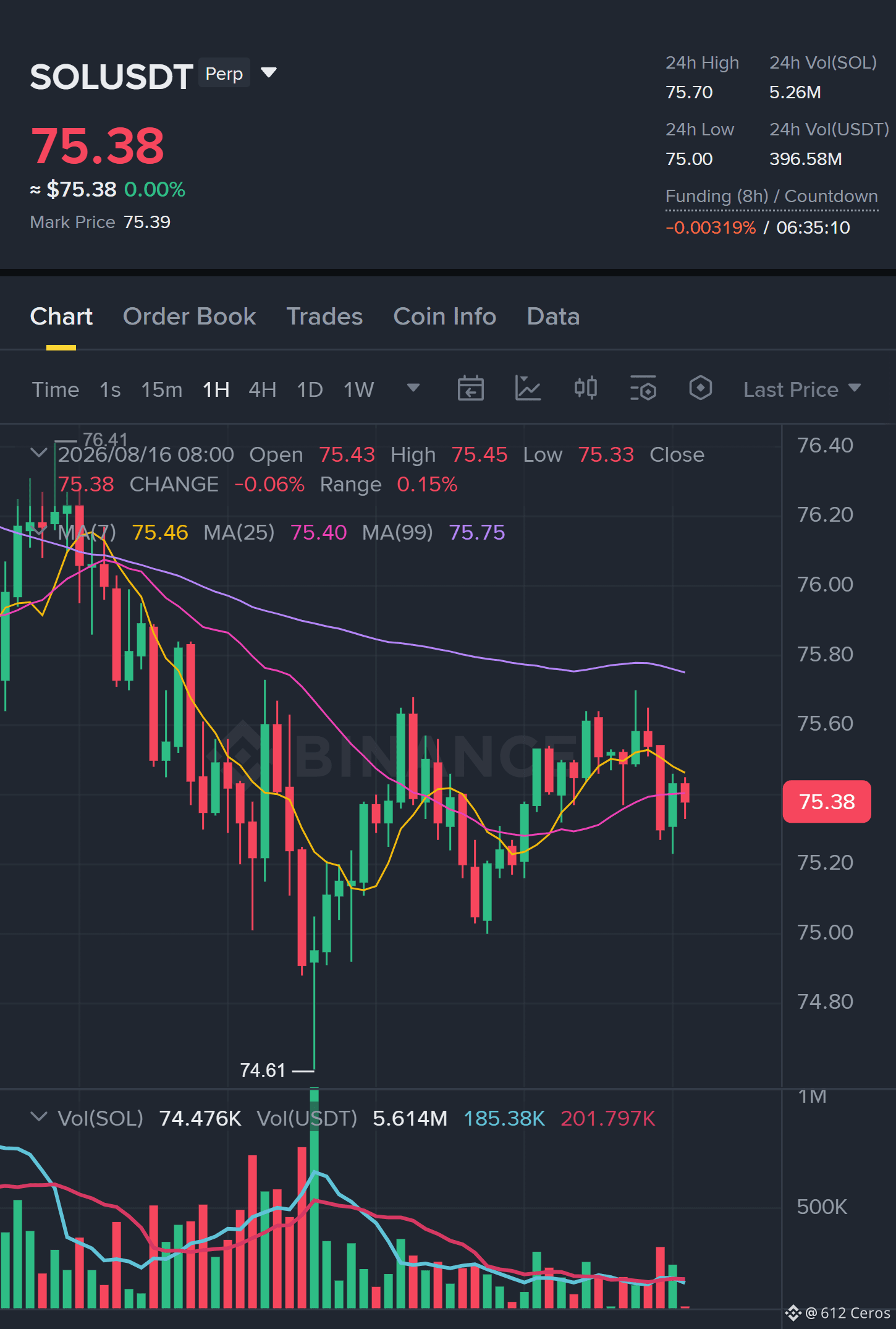The width and height of the screenshot is (896, 1329).
Task: Open the Last Price type dropdown
Action: tap(802, 389)
